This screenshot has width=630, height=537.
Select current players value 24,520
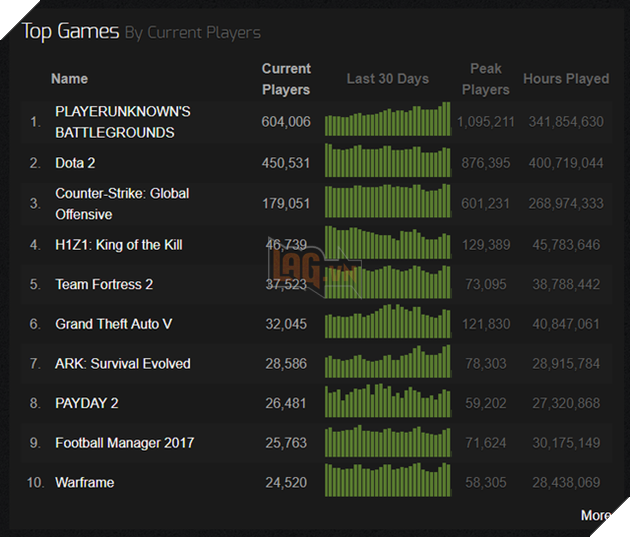pos(286,482)
